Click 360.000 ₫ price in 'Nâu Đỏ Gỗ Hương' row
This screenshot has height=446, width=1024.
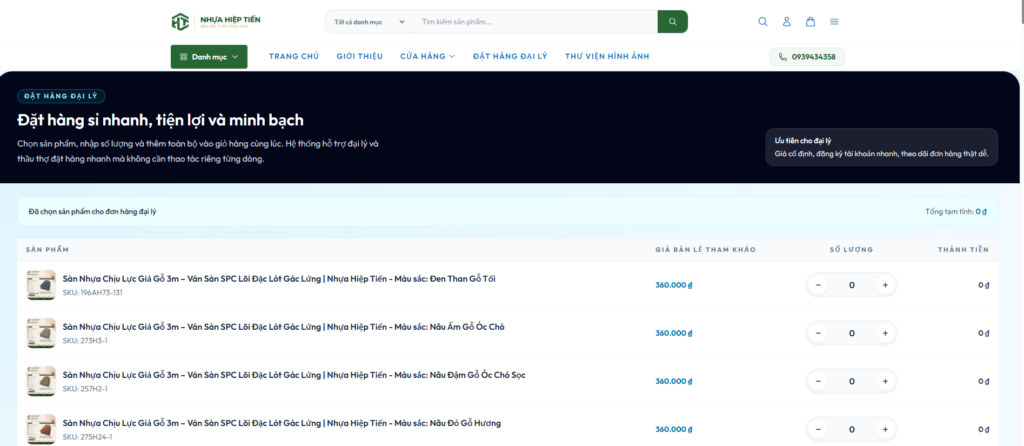click(x=674, y=430)
